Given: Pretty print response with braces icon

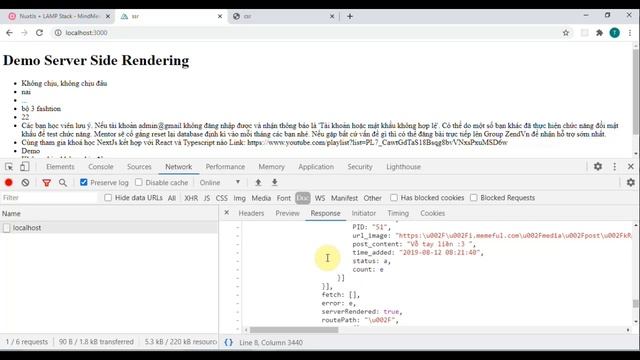Looking at the screenshot, I should (229, 342).
